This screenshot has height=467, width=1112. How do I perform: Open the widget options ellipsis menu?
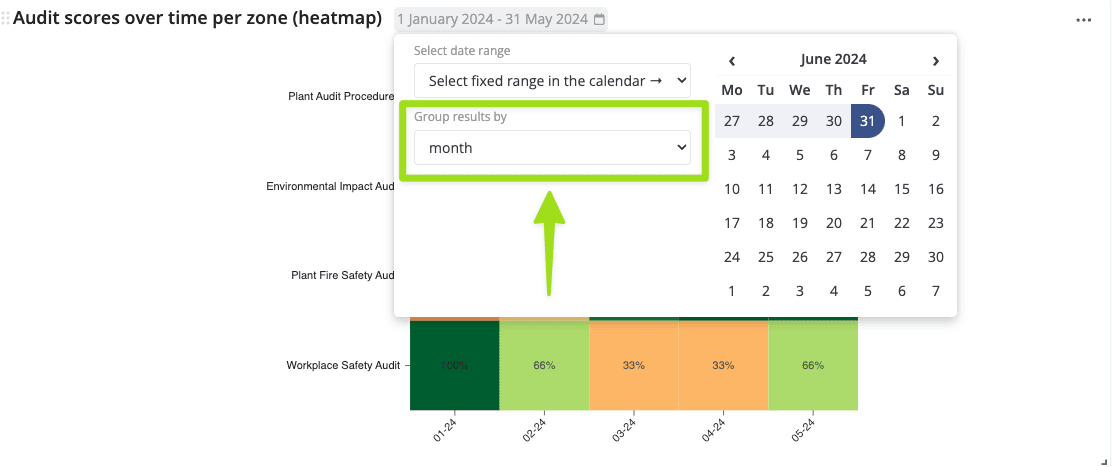point(1084,20)
